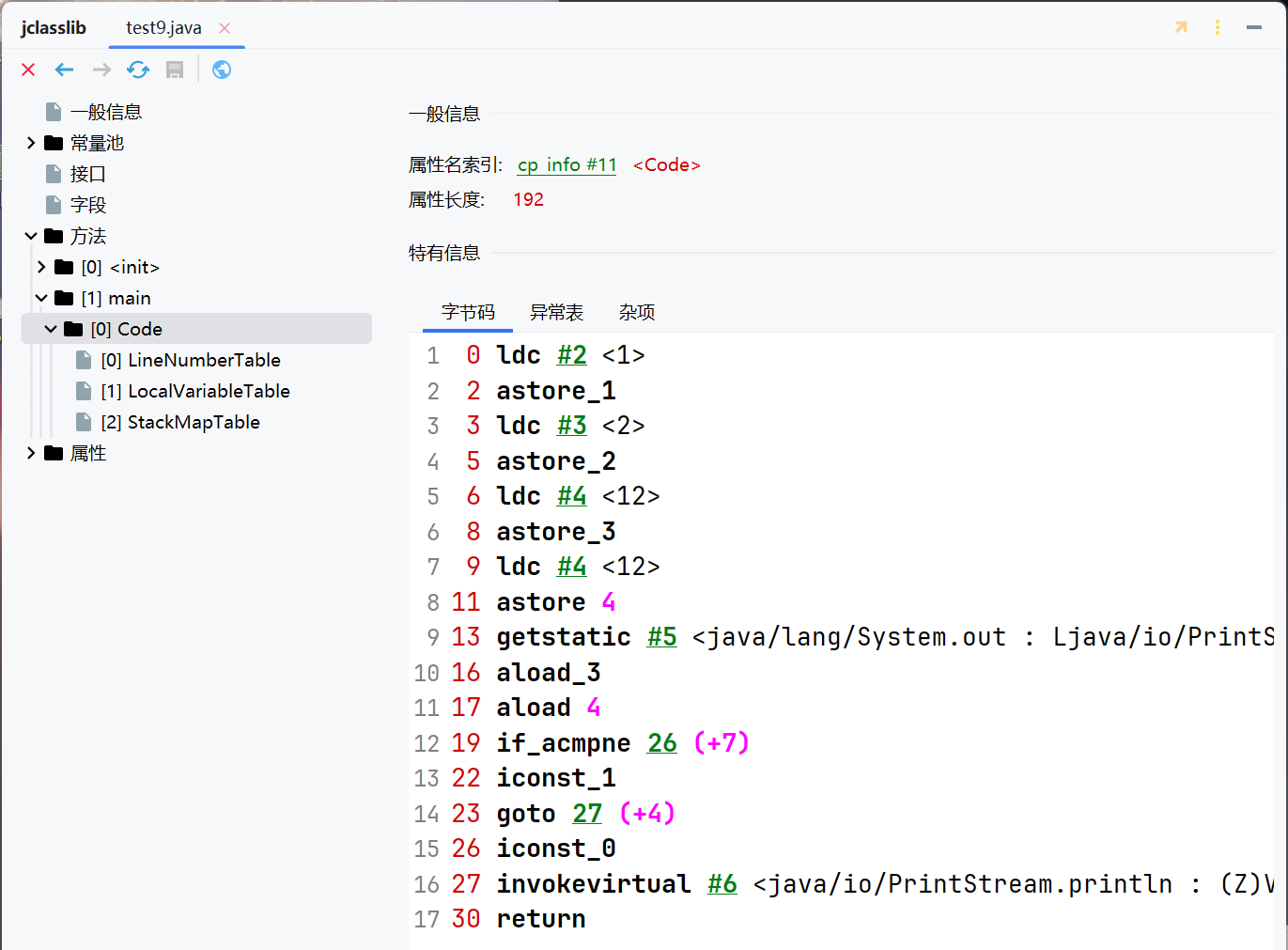Screen dimensions: 1288x950
Task: Open constant pool entry #5 from getstatic
Action: click(661, 636)
